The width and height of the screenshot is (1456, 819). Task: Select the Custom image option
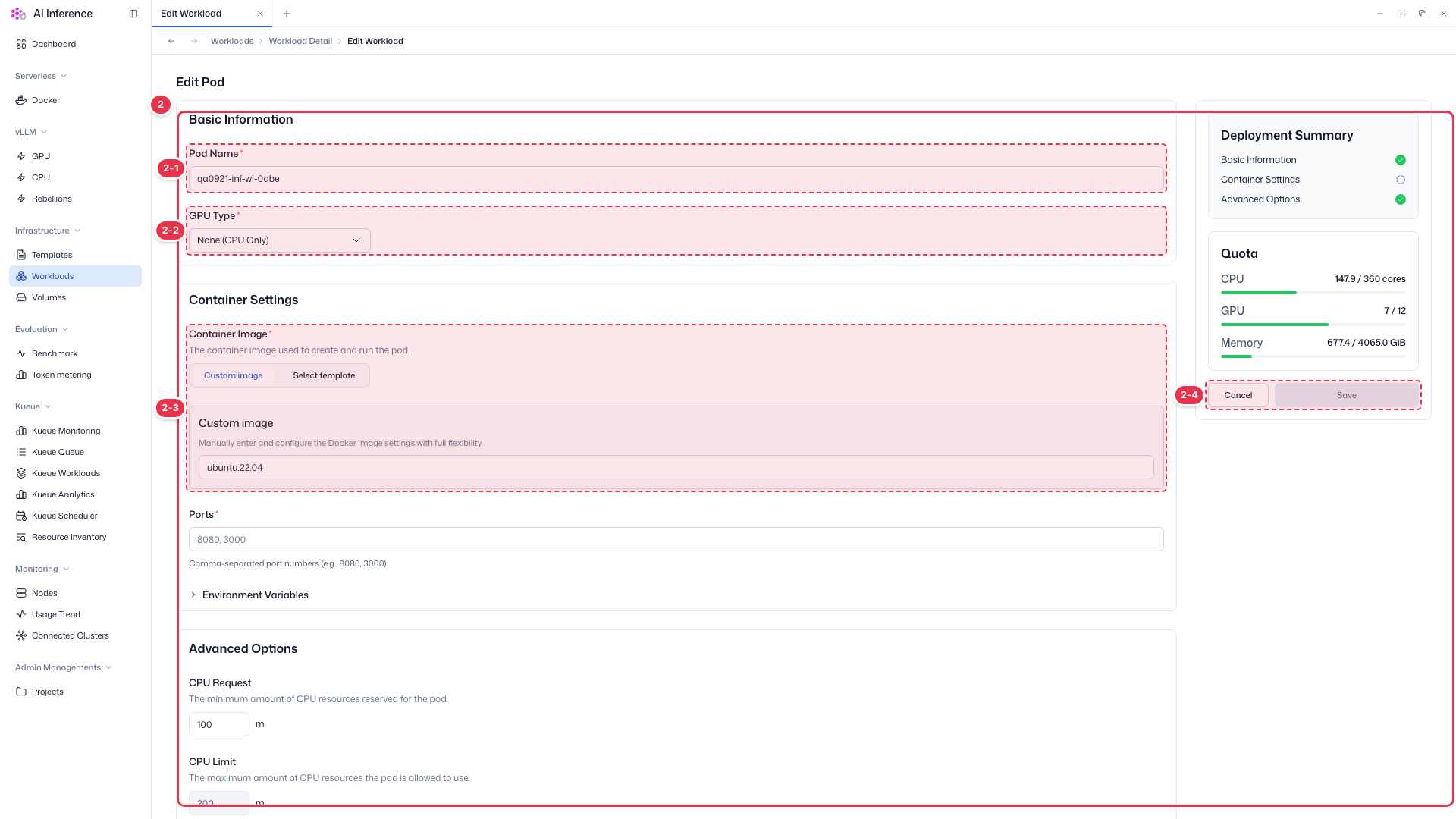[x=233, y=375]
